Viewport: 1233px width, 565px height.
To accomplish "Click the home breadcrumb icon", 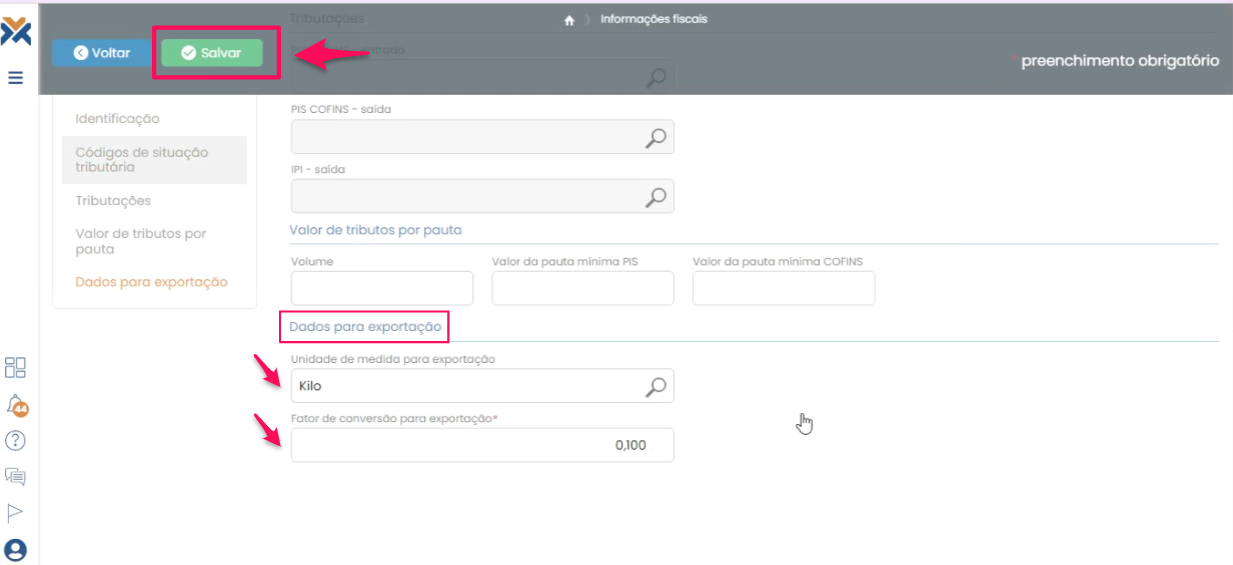I will (x=569, y=20).
